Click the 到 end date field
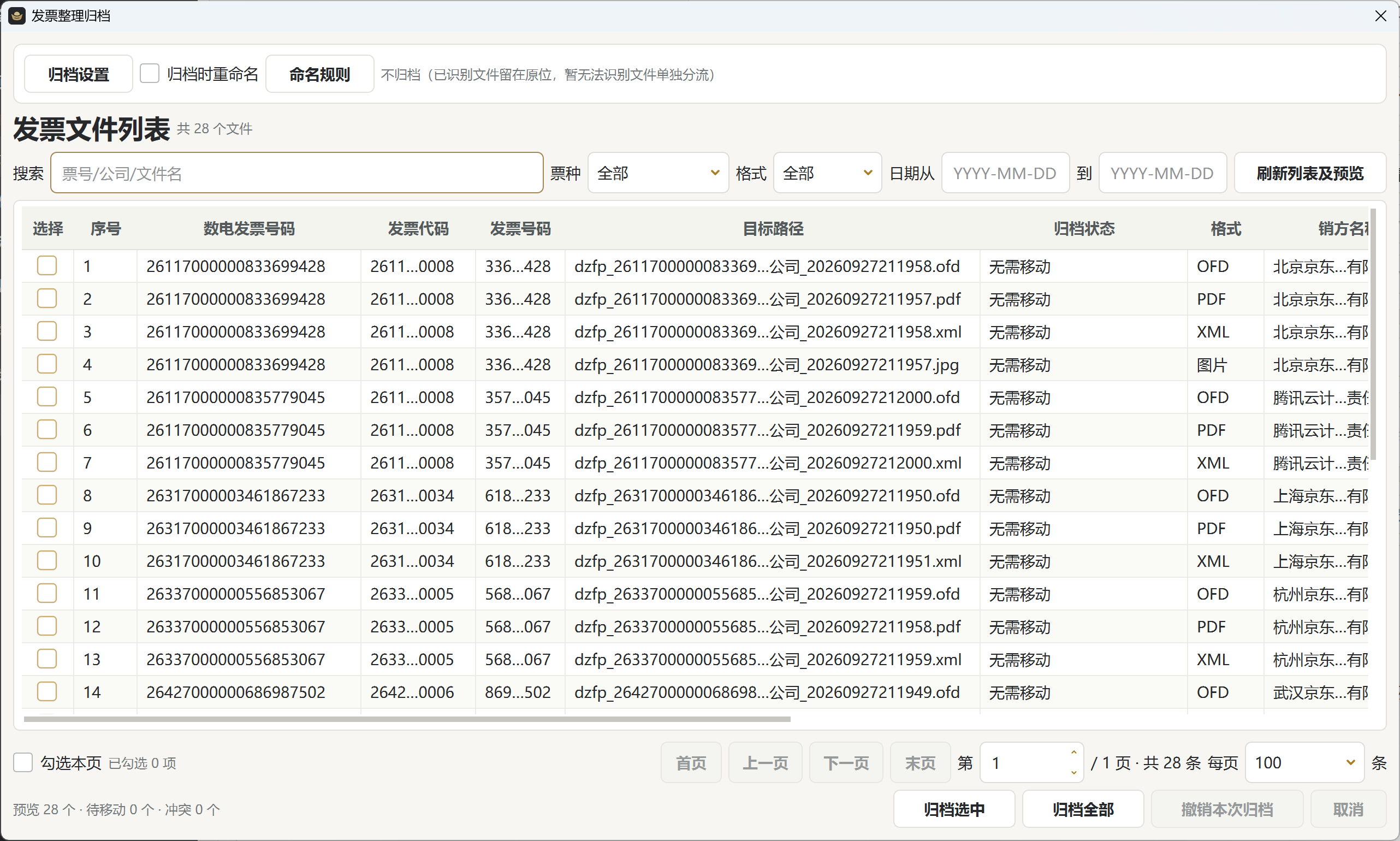Viewport: 1400px width, 841px height. (x=1162, y=173)
